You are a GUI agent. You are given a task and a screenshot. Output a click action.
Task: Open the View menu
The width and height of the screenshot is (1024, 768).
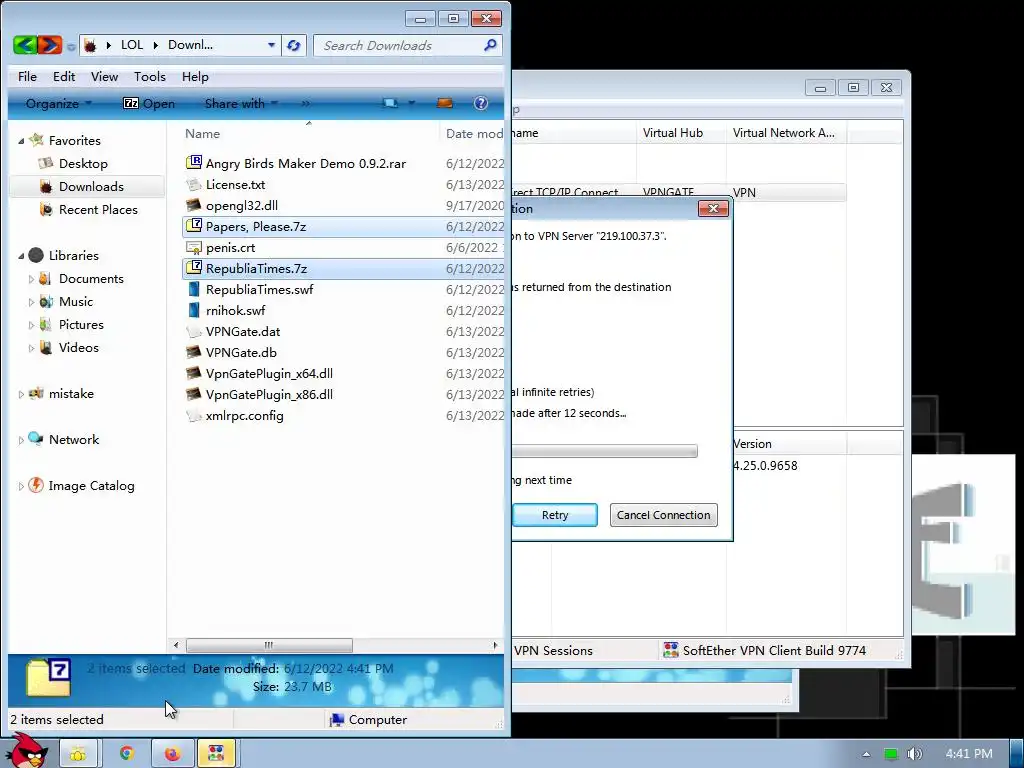coord(104,76)
